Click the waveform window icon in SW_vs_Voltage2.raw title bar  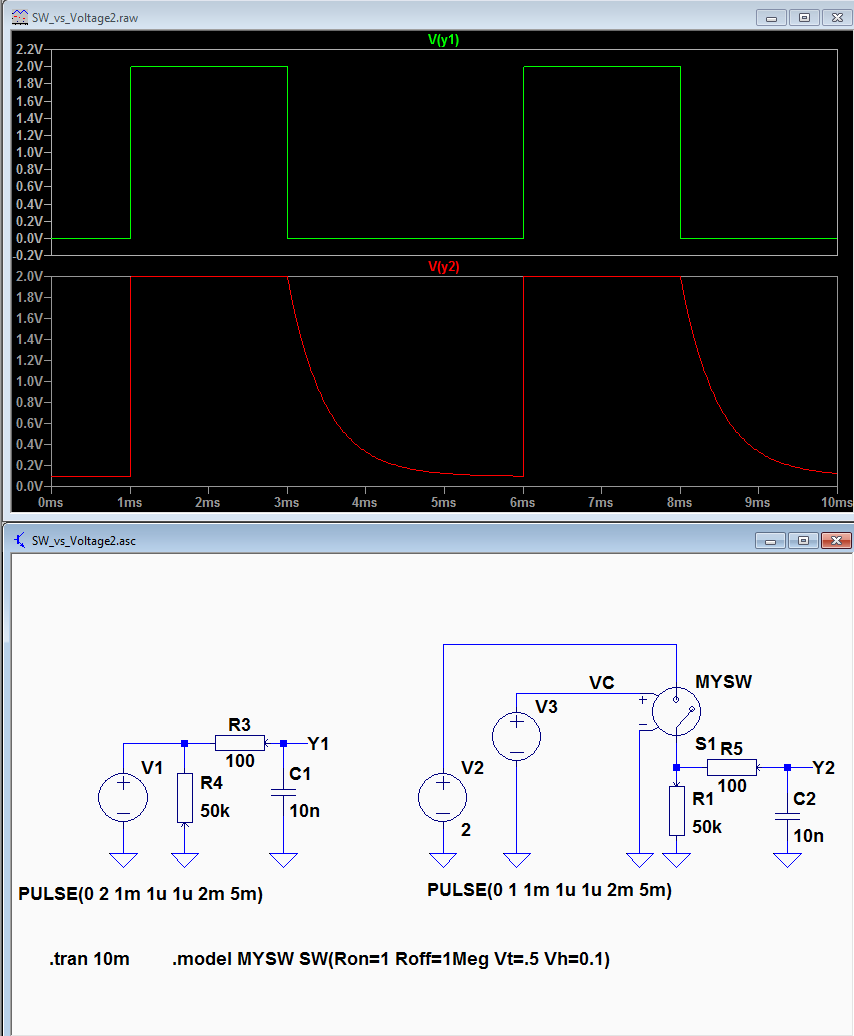[20, 18]
